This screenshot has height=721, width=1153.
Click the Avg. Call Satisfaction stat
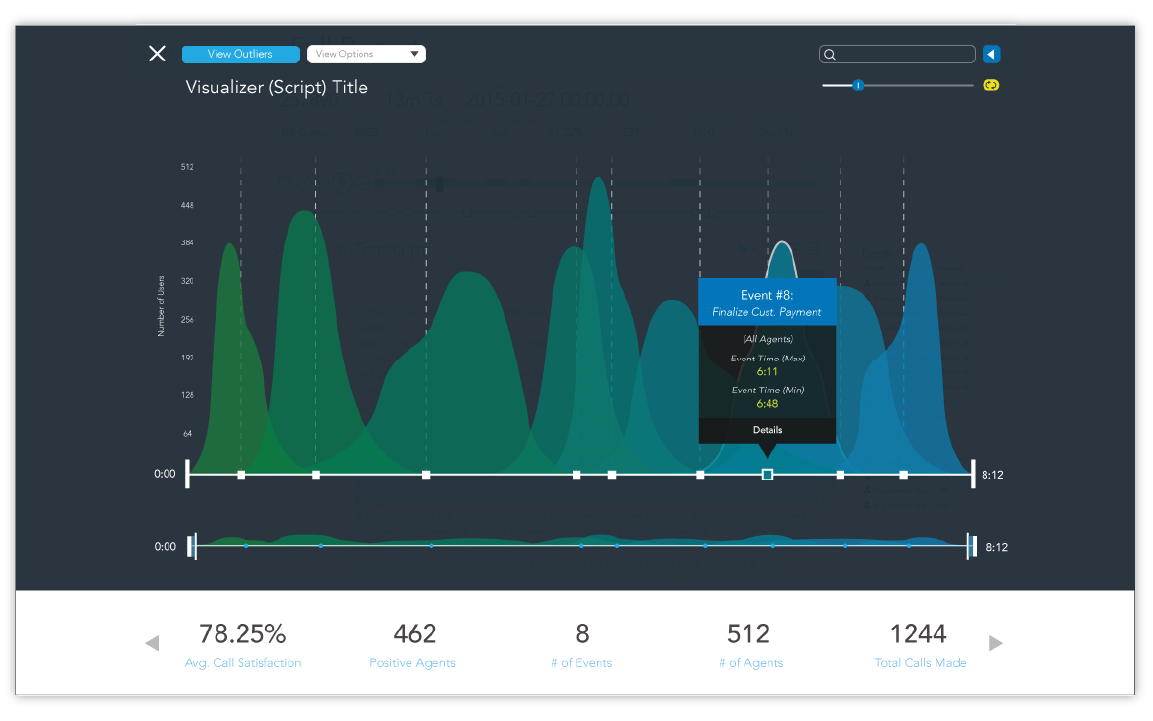tap(243, 645)
